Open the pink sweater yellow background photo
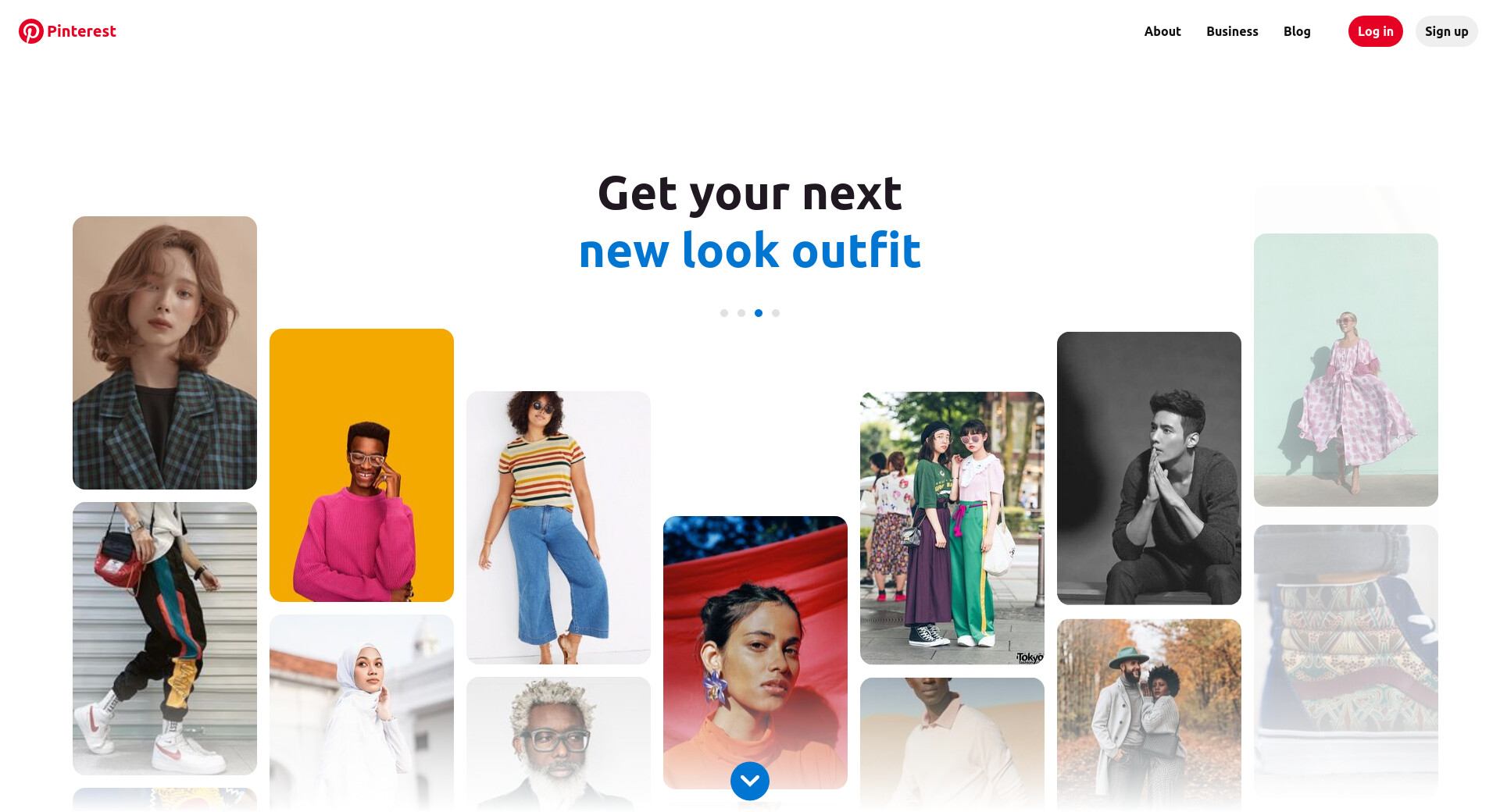 tap(362, 465)
